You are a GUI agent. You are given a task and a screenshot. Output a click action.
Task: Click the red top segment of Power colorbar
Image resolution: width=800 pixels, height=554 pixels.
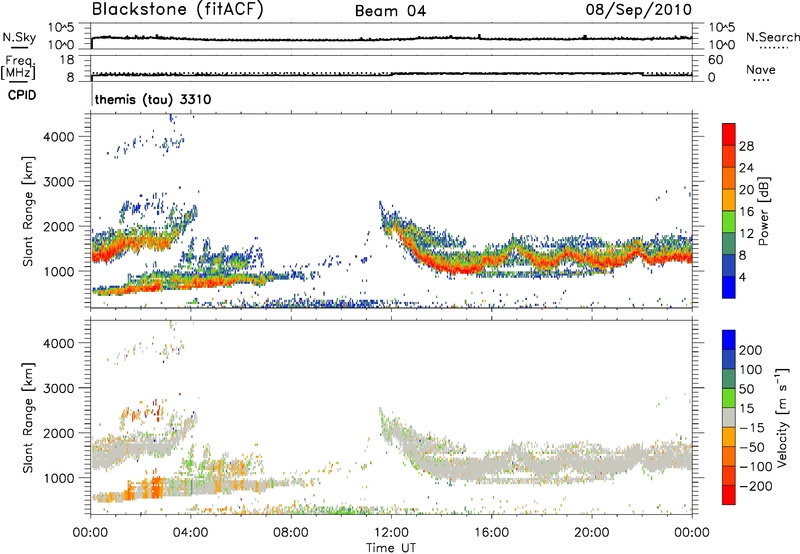click(x=729, y=134)
